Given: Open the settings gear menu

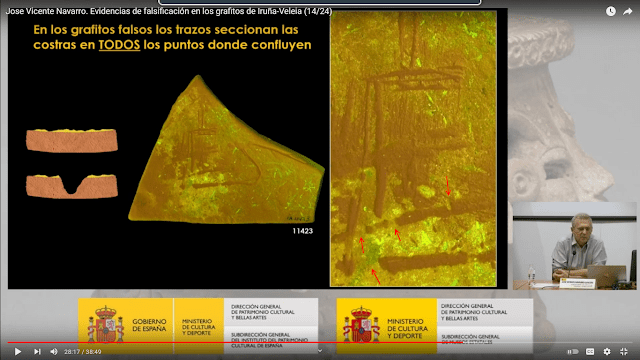Looking at the screenshot, I should coord(607,351).
